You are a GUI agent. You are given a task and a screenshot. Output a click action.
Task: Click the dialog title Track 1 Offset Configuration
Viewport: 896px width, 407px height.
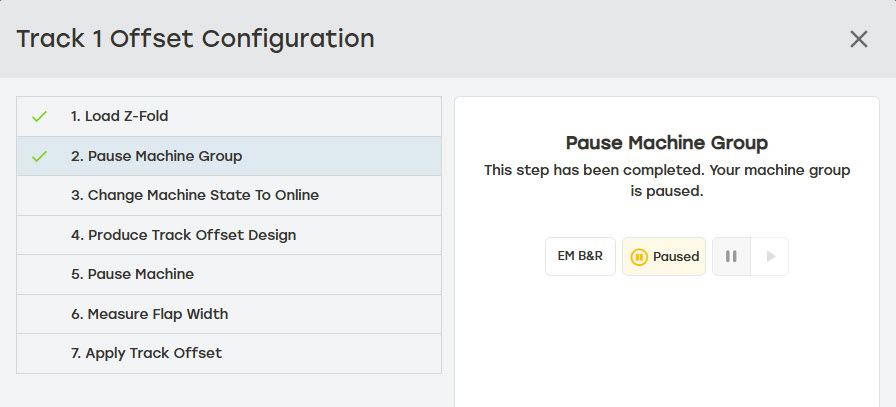click(x=196, y=39)
